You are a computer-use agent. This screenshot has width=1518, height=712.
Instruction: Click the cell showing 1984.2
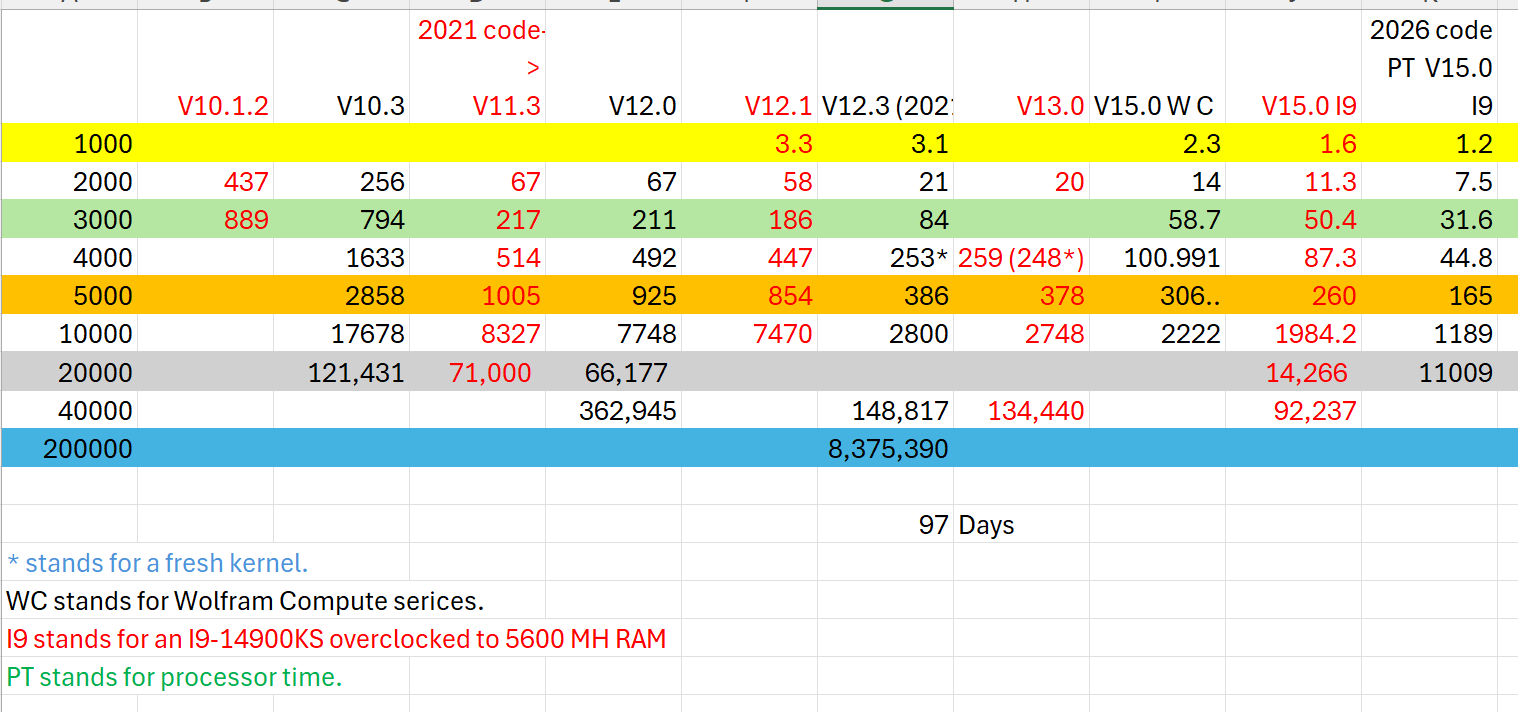pos(1293,334)
